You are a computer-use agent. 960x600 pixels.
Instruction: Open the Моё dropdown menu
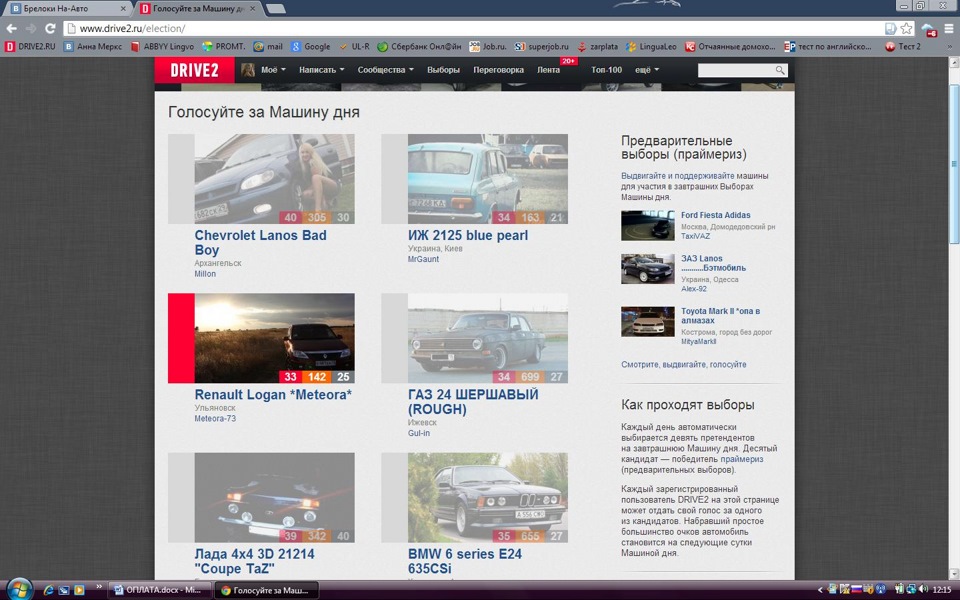click(273, 70)
